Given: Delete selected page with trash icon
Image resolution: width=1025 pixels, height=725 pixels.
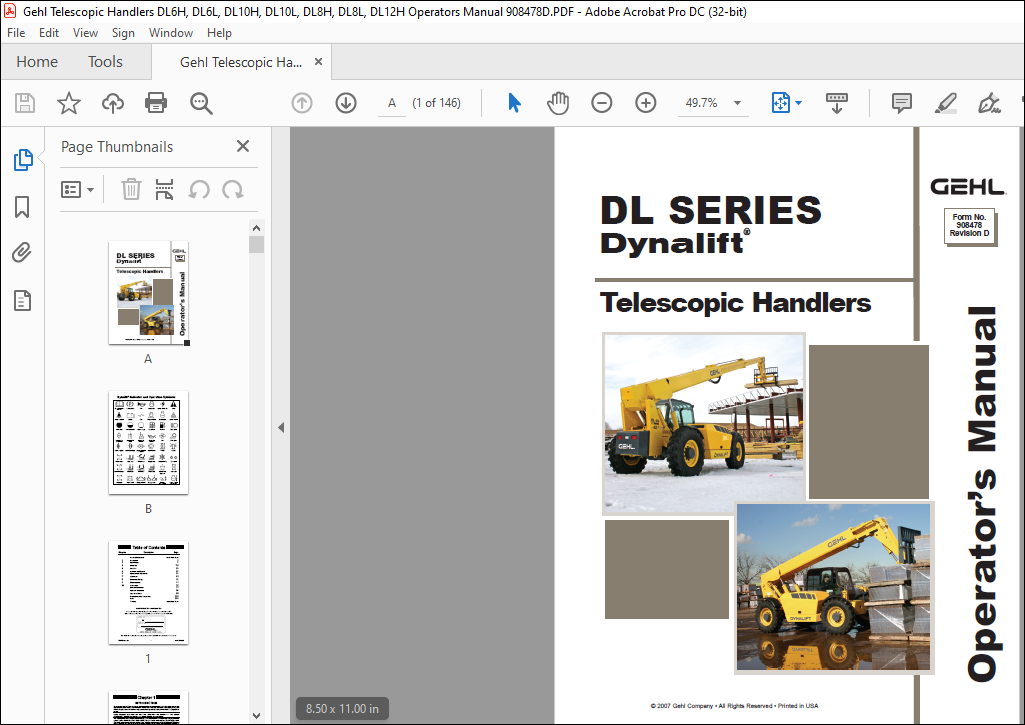Looking at the screenshot, I should (131, 190).
